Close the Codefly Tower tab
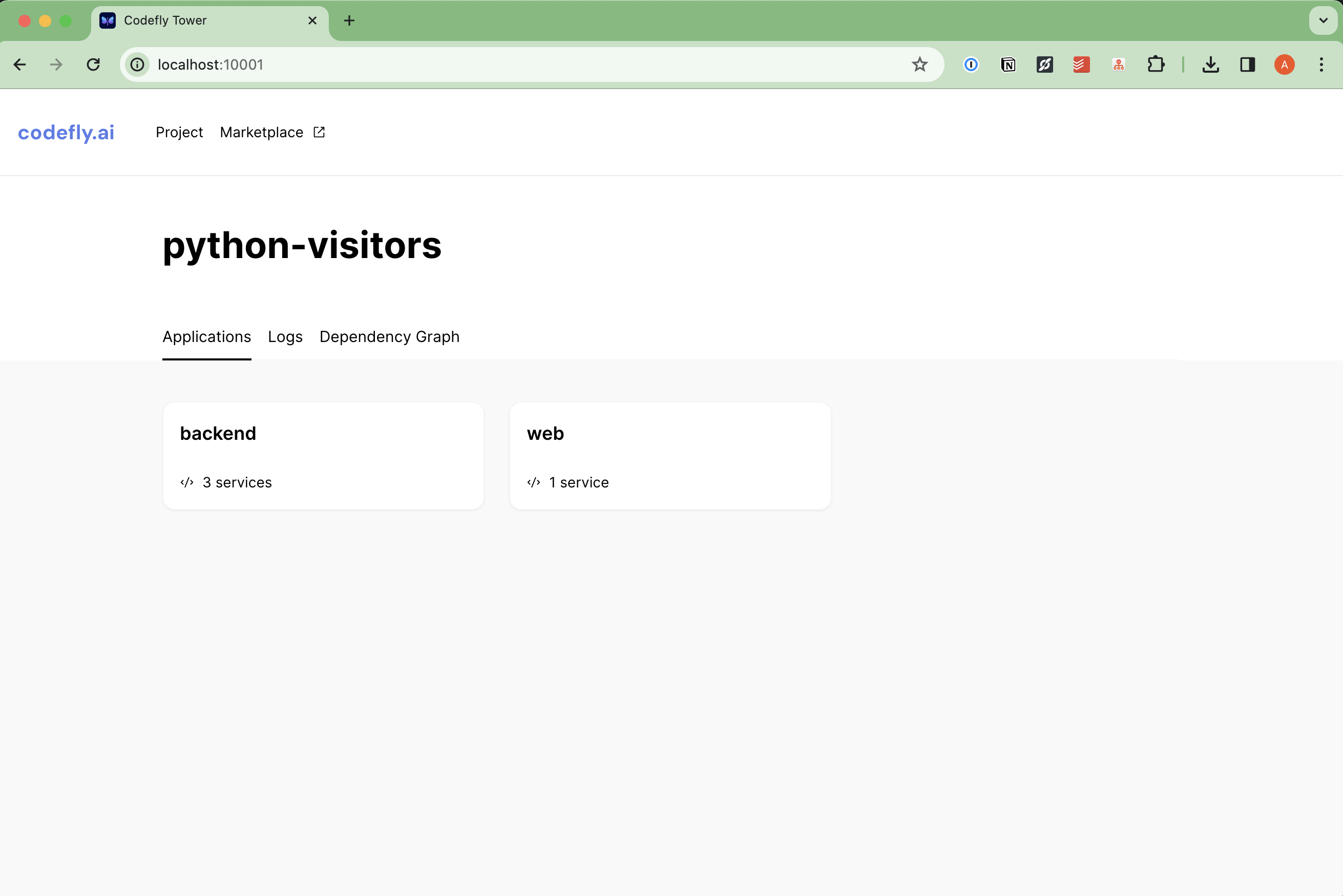 coord(312,20)
